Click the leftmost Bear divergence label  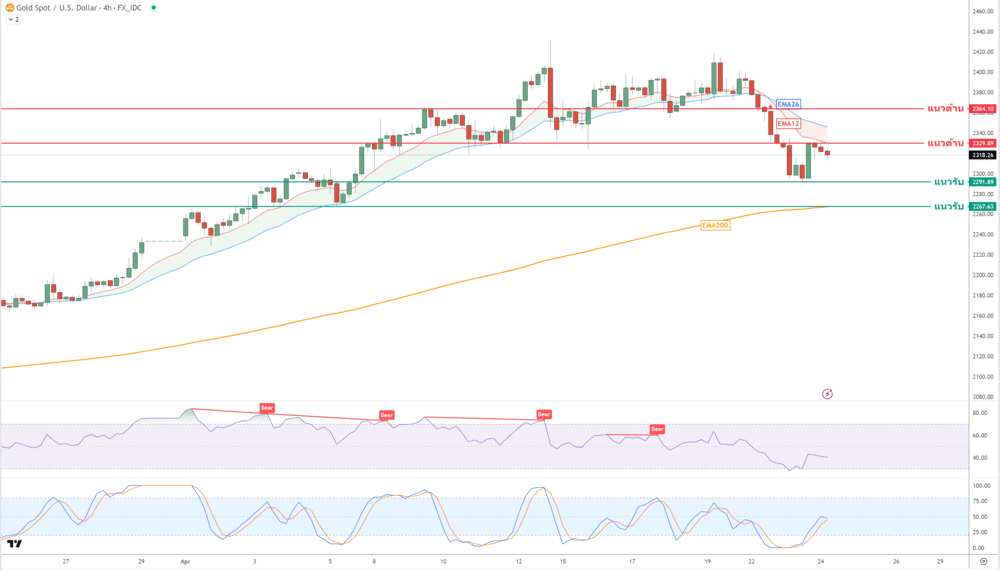click(267, 408)
